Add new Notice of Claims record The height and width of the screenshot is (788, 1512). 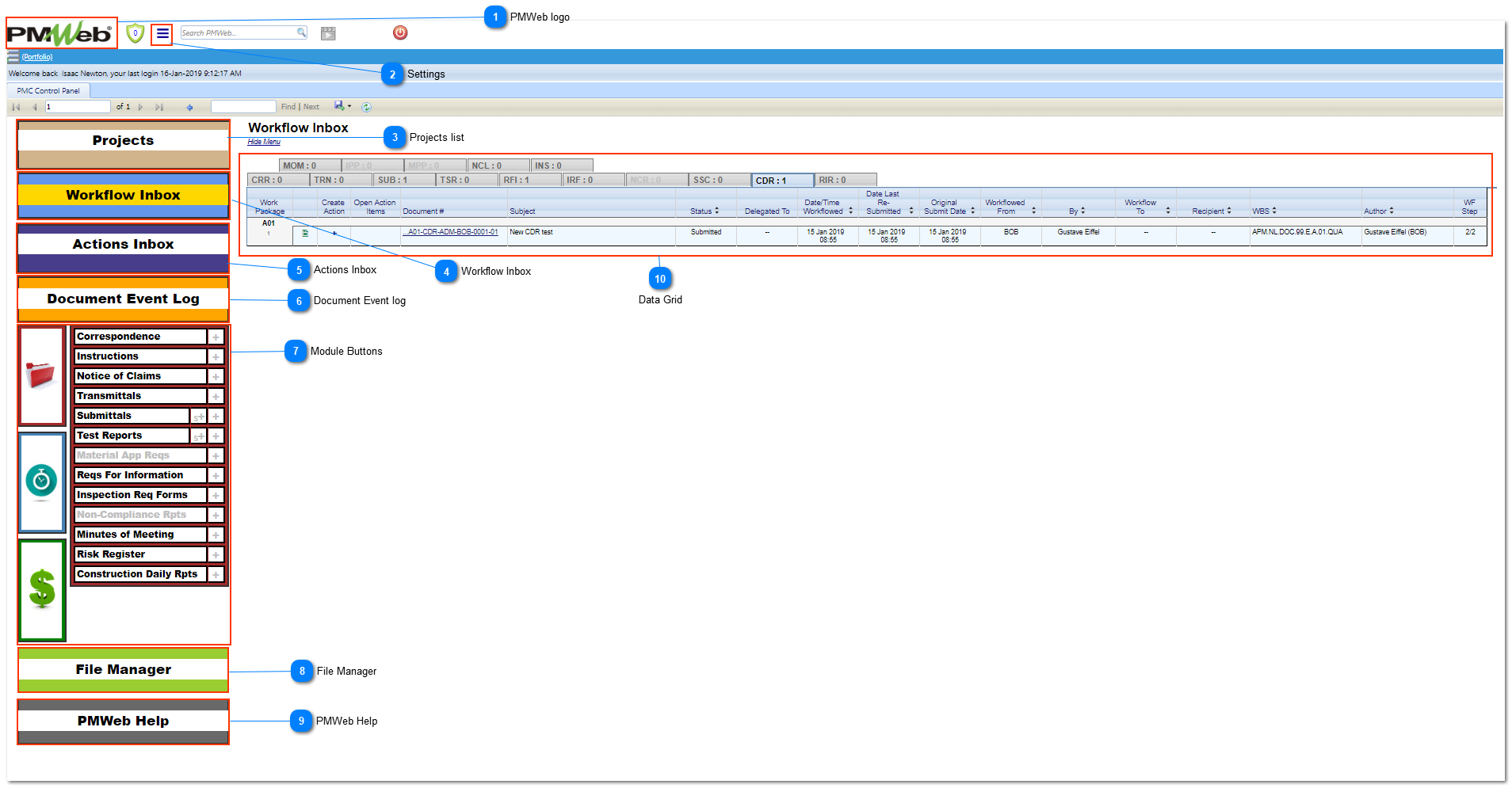216,377
